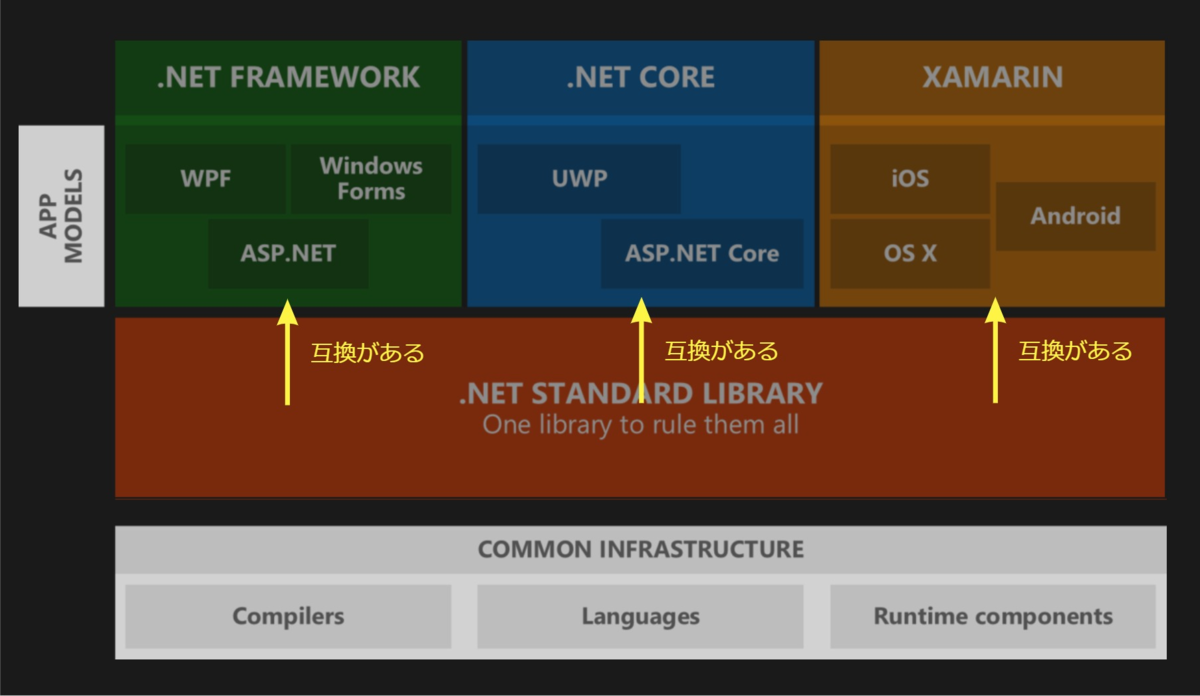Click the OS X box
This screenshot has height=696, width=1200.
tap(910, 254)
